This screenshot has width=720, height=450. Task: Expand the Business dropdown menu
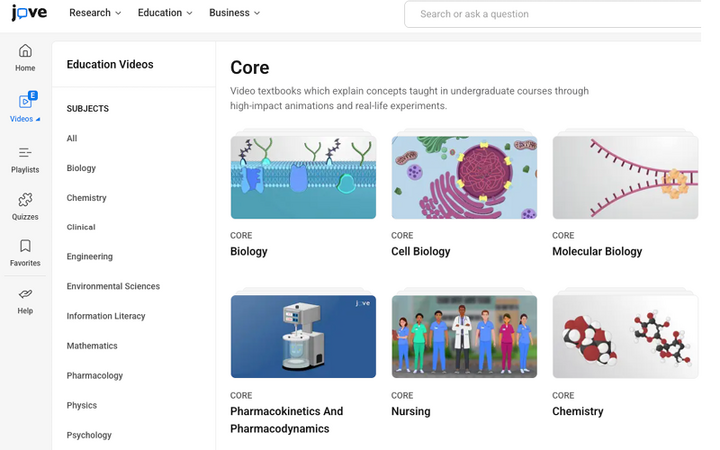pyautogui.click(x=234, y=13)
